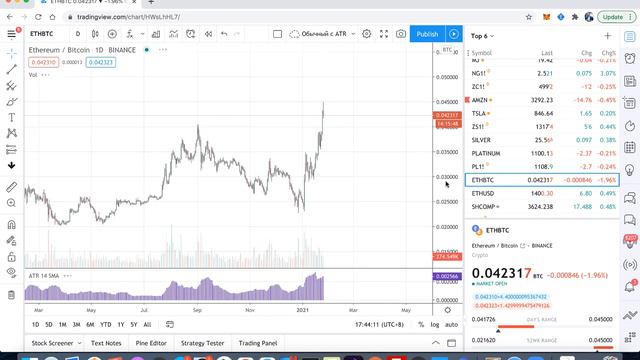Expand the indicators favorites dropdown arrow

coord(142,34)
